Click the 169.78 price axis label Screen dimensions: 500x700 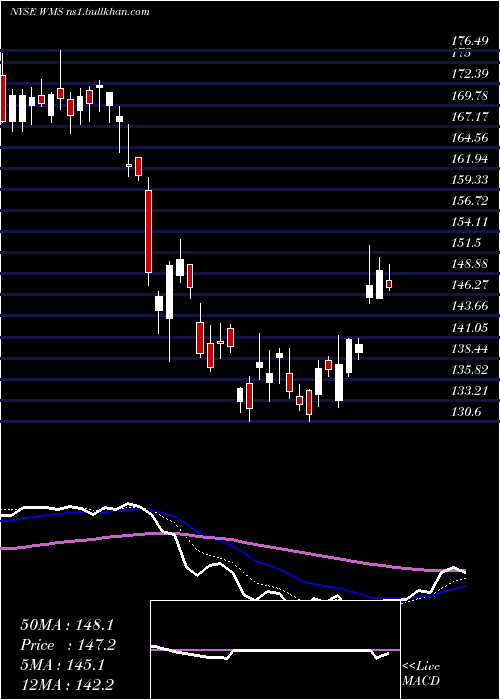pyautogui.click(x=470, y=95)
